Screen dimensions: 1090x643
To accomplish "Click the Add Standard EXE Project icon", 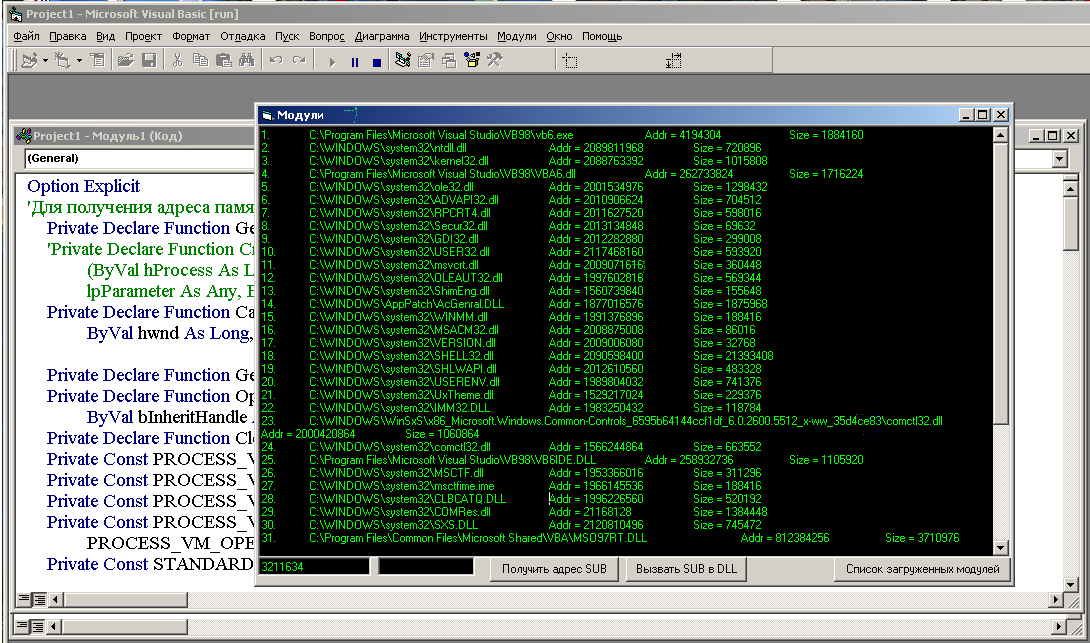I will coord(29,60).
